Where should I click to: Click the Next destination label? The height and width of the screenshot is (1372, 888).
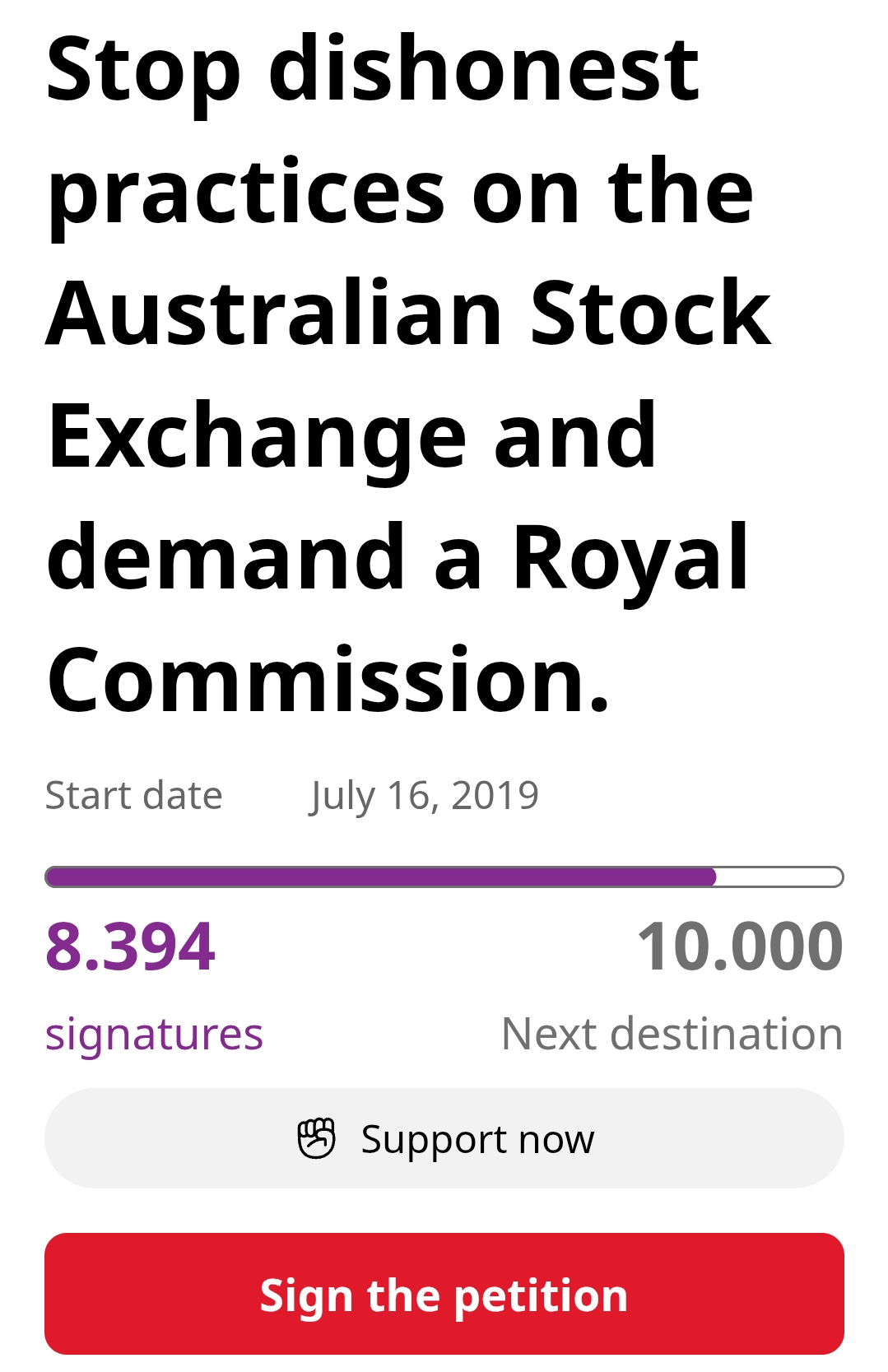[x=672, y=1034]
